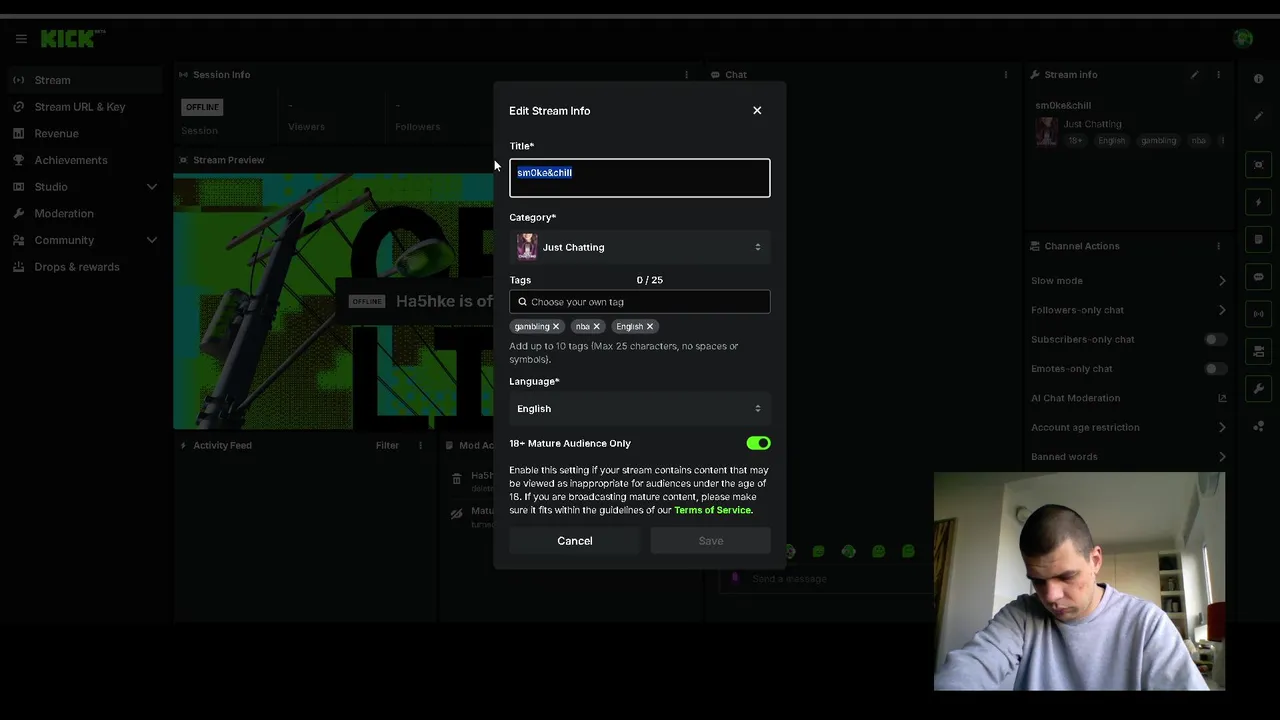Viewport: 1280px width, 720px height.
Task: Toggle the Session info broadcast icon
Action: 1259,314
